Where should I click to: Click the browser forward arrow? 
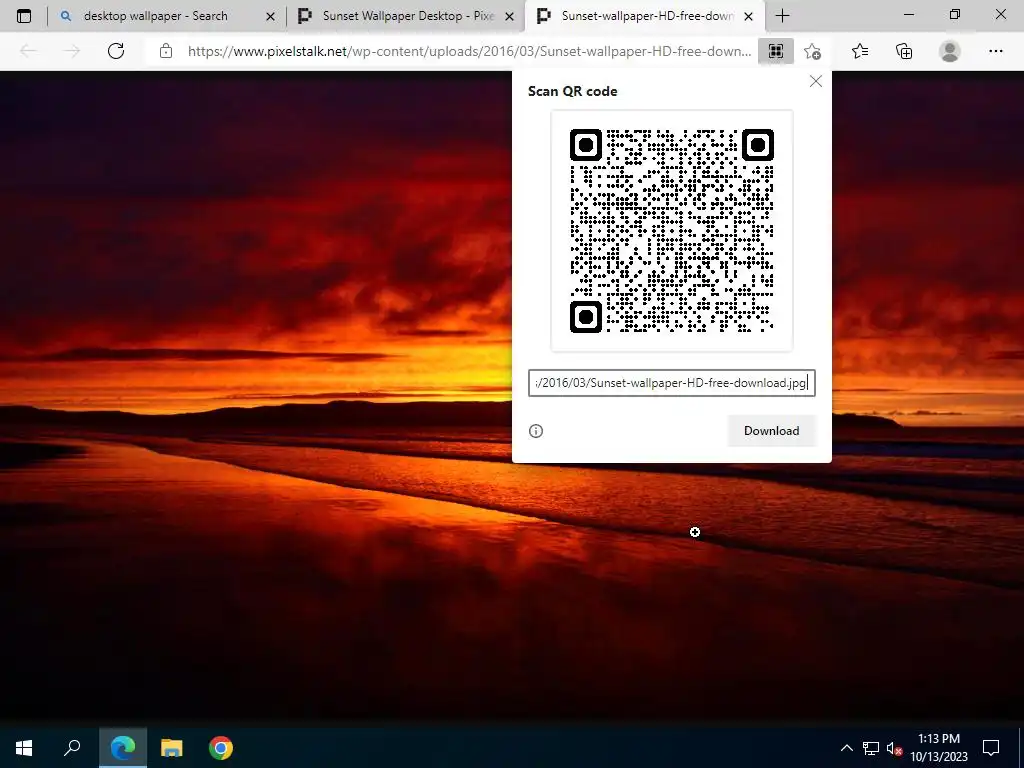(x=72, y=51)
